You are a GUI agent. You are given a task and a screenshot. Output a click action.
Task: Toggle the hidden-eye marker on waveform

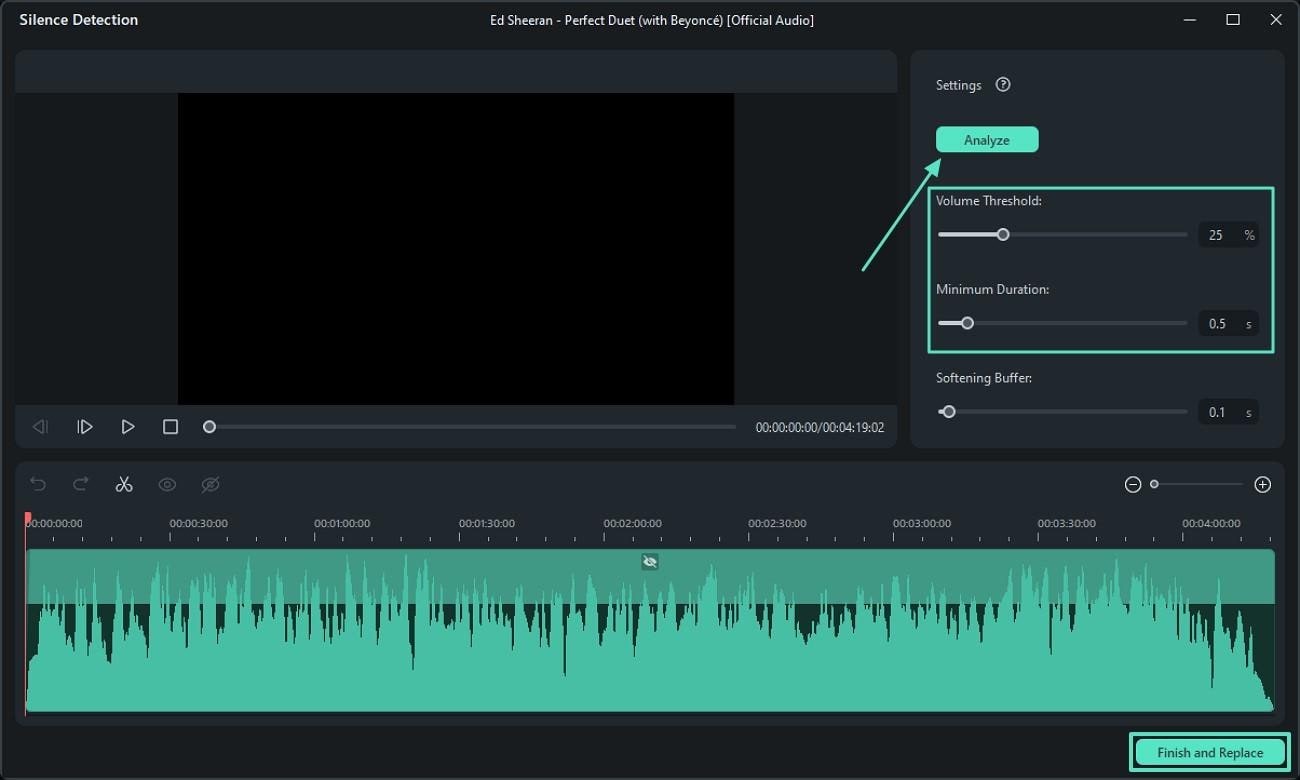pos(650,562)
